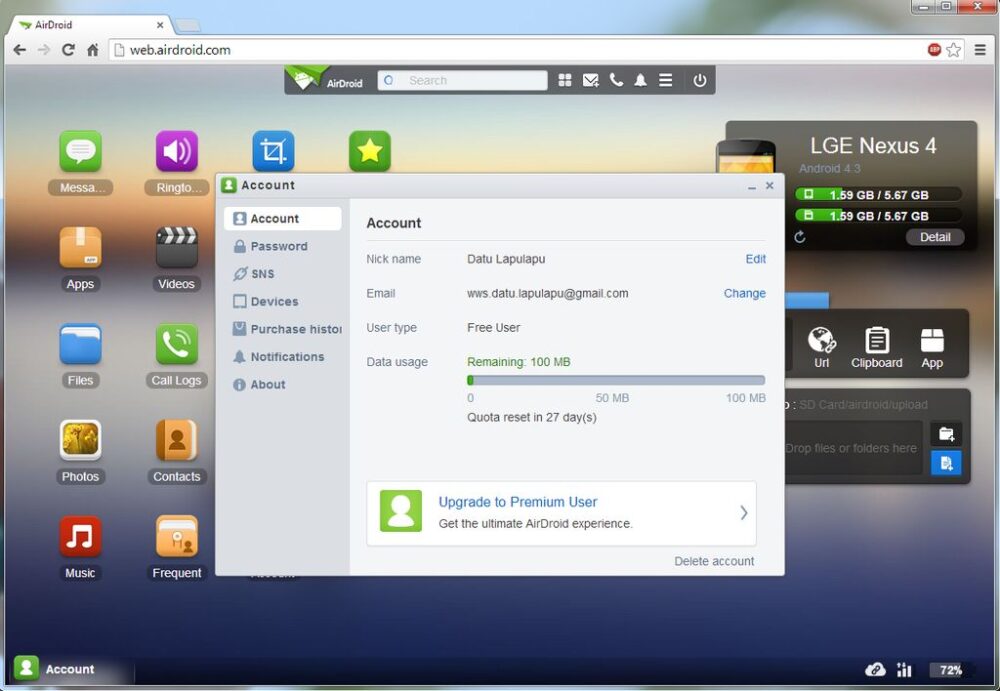Open notifications via the bell icon
The height and width of the screenshot is (691, 1000).
click(x=641, y=80)
